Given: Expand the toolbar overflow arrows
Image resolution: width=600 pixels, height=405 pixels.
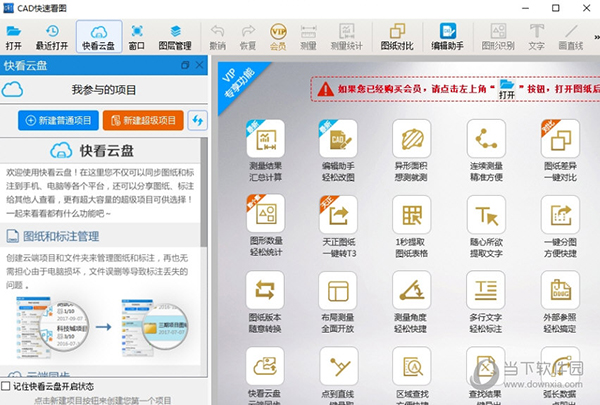Looking at the screenshot, I should [x=596, y=37].
